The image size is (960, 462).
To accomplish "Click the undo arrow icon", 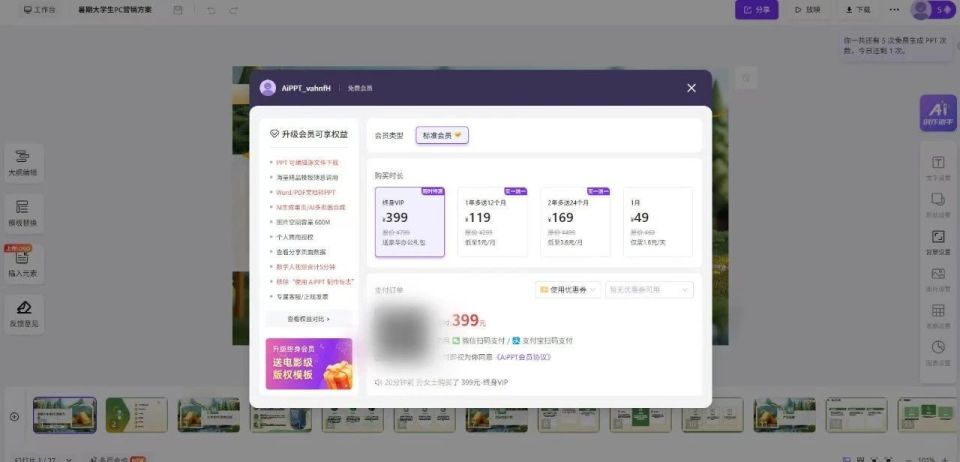I will (x=211, y=10).
